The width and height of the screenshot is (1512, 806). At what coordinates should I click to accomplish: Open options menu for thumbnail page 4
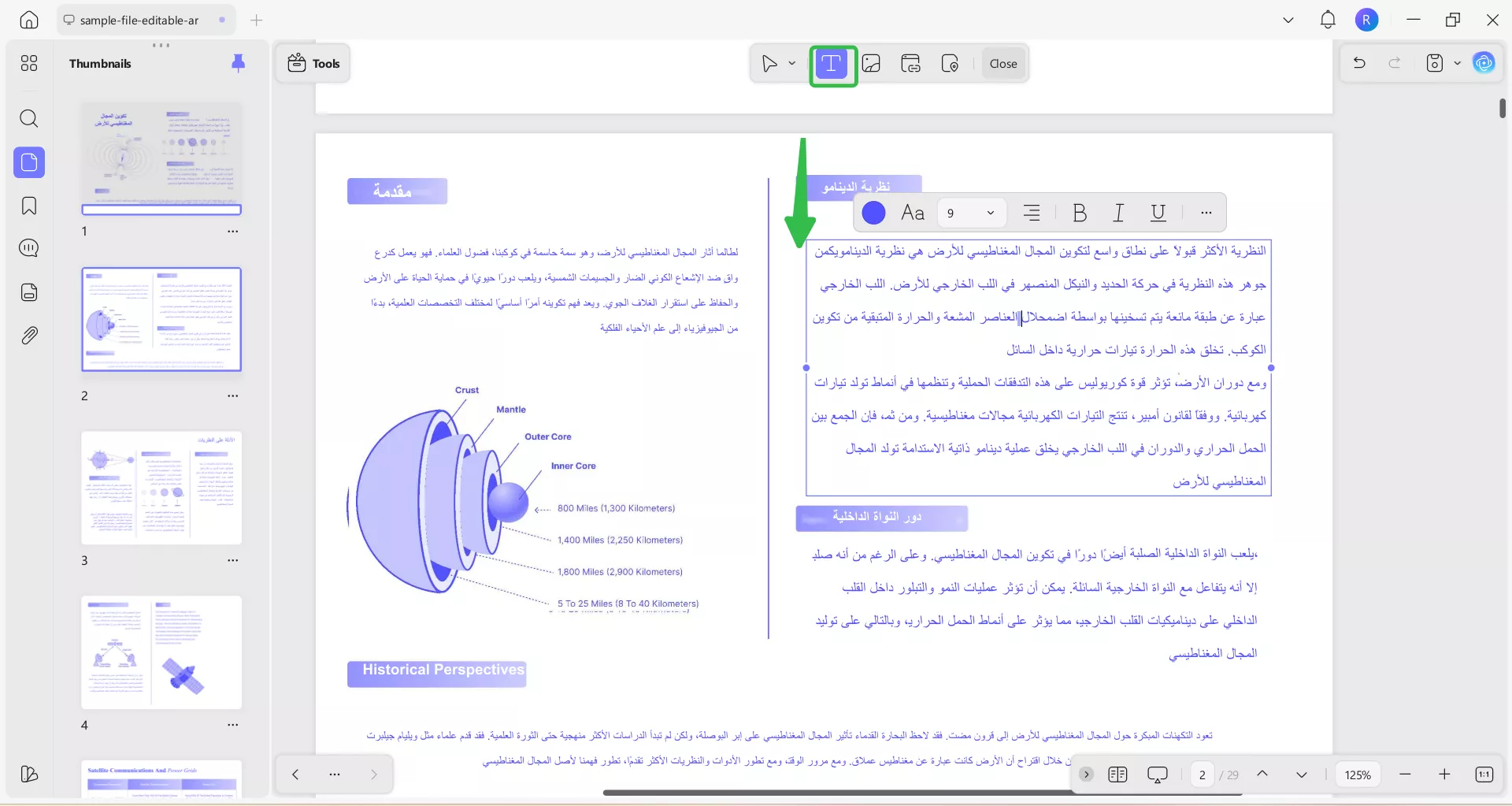click(x=233, y=726)
